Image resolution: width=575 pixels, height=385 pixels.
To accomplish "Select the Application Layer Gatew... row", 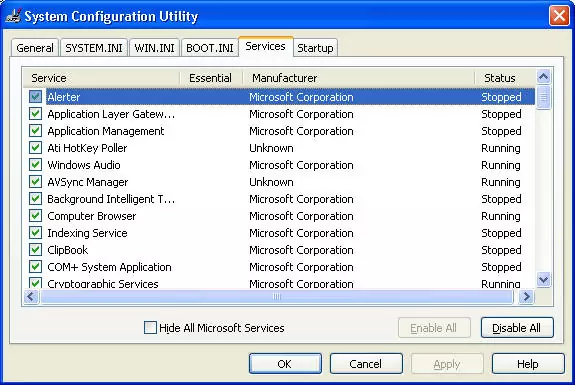I will 279,114.
